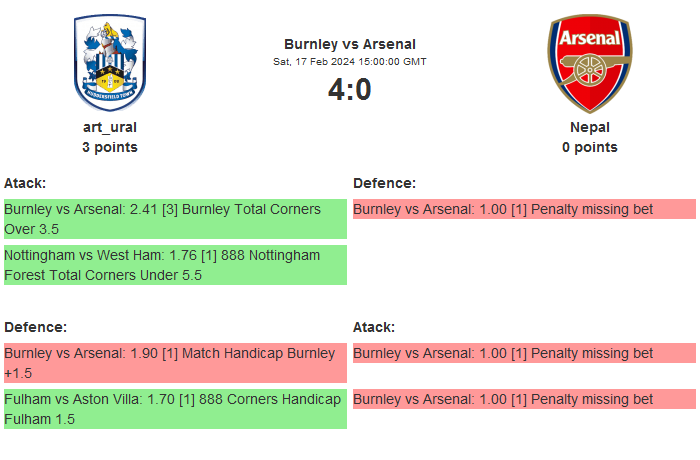This screenshot has width=700, height=460.
Task: Click the Atack heading under art_ural
Action: pos(25,183)
